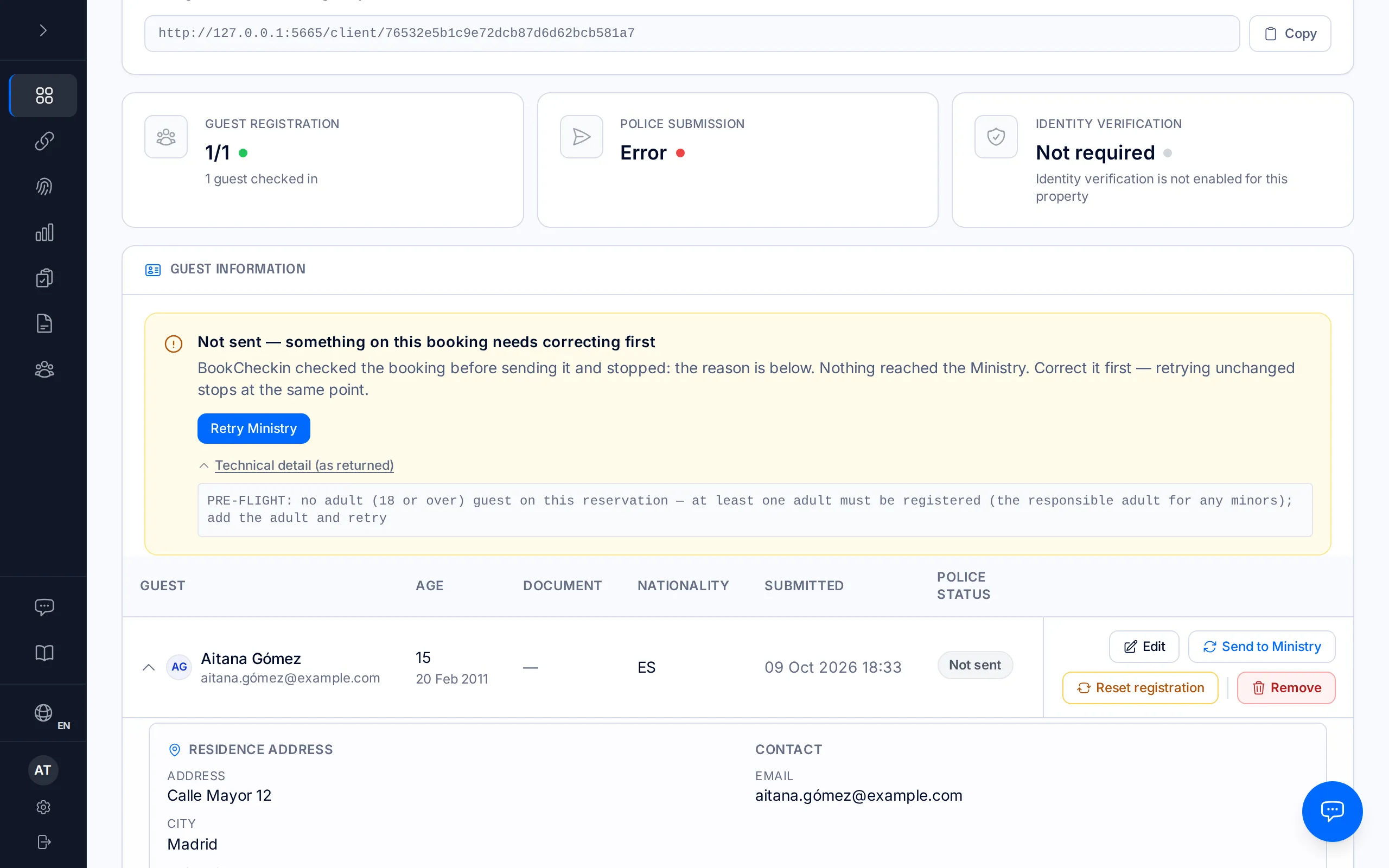Open the dashboard grid icon in sidebar

43,95
